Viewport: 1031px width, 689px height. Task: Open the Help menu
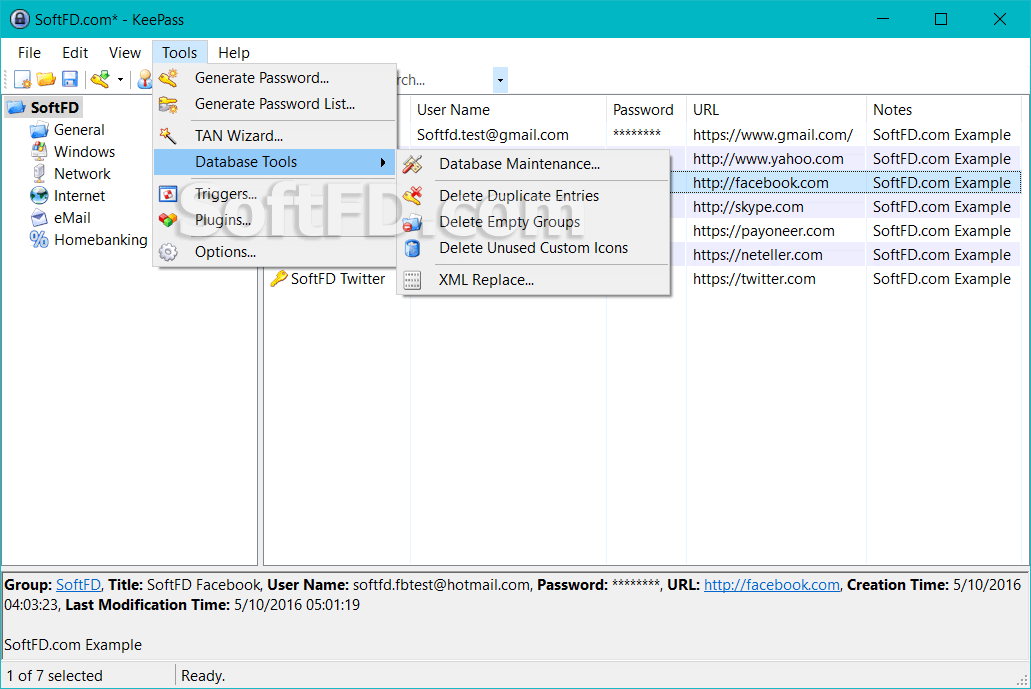234,53
